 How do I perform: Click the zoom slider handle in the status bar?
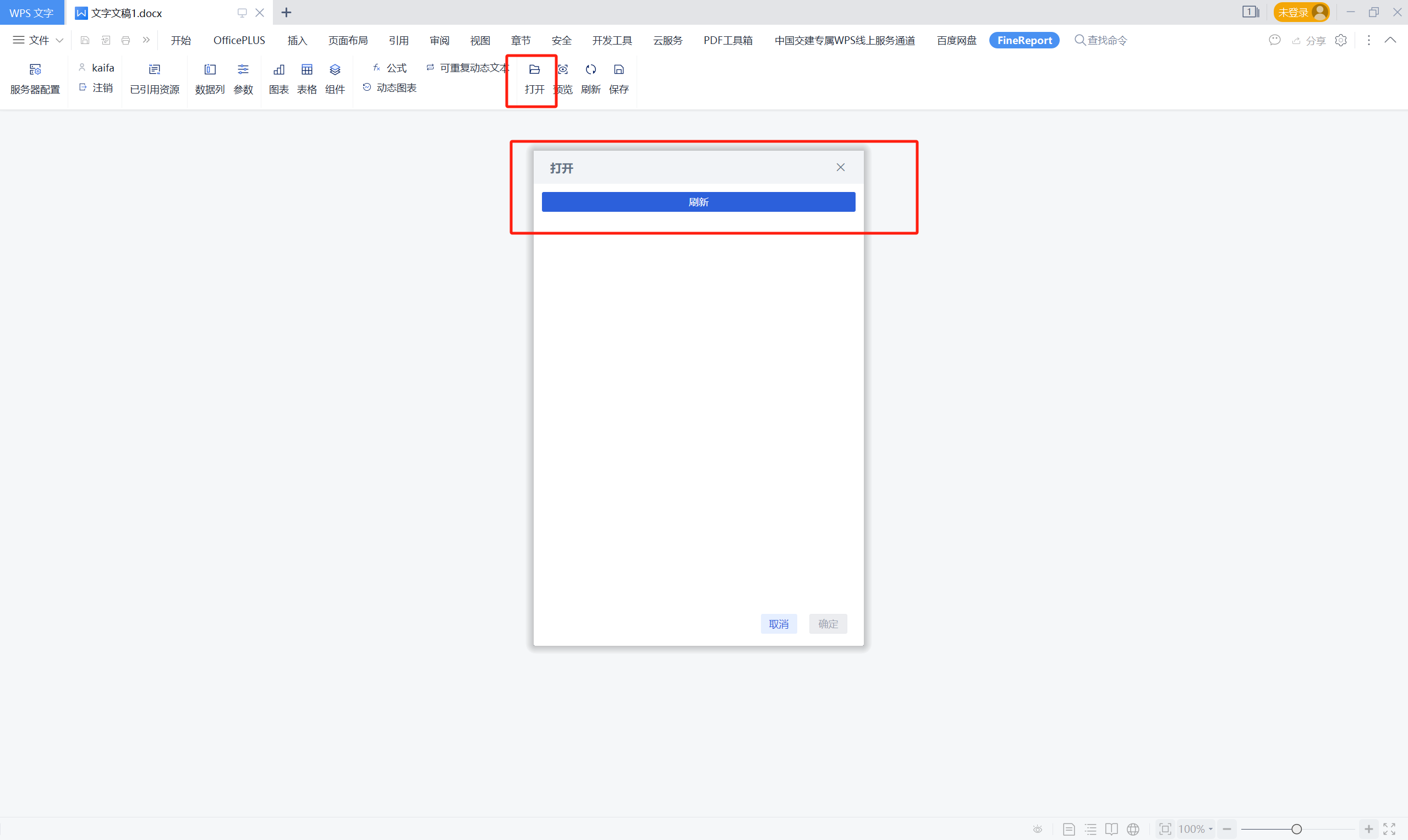[x=1296, y=829]
